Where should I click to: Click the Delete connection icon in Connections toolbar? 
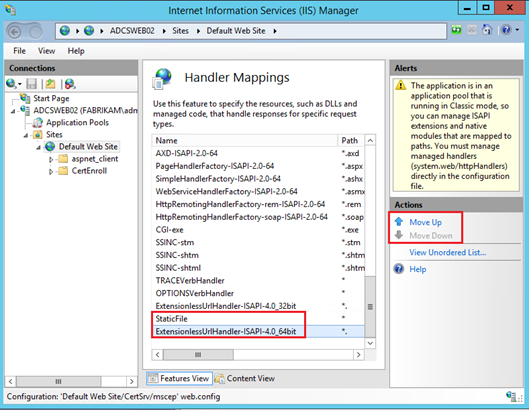click(70, 84)
